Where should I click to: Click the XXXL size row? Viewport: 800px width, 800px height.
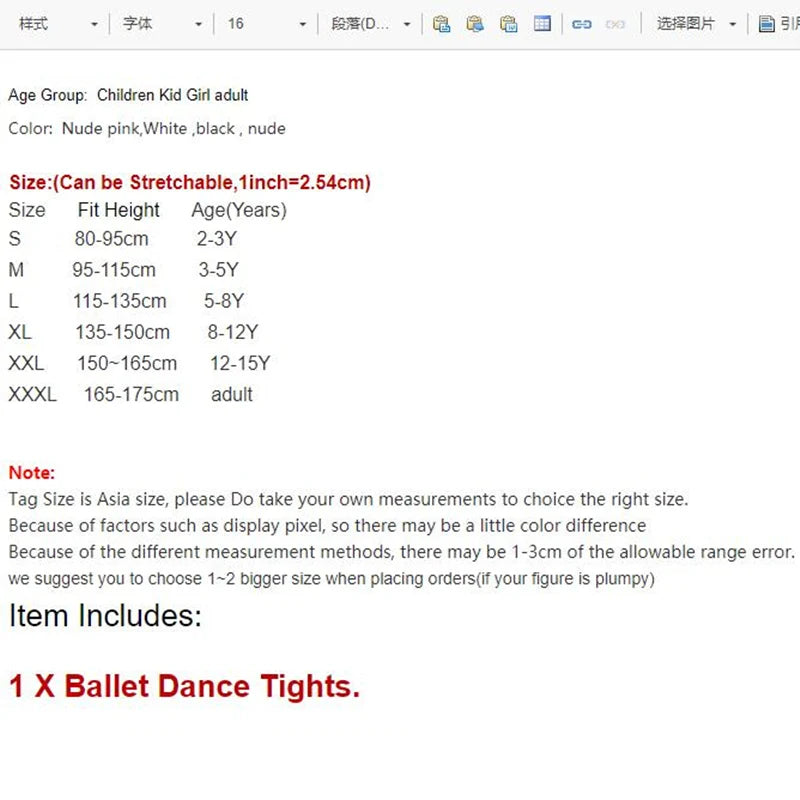130,395
